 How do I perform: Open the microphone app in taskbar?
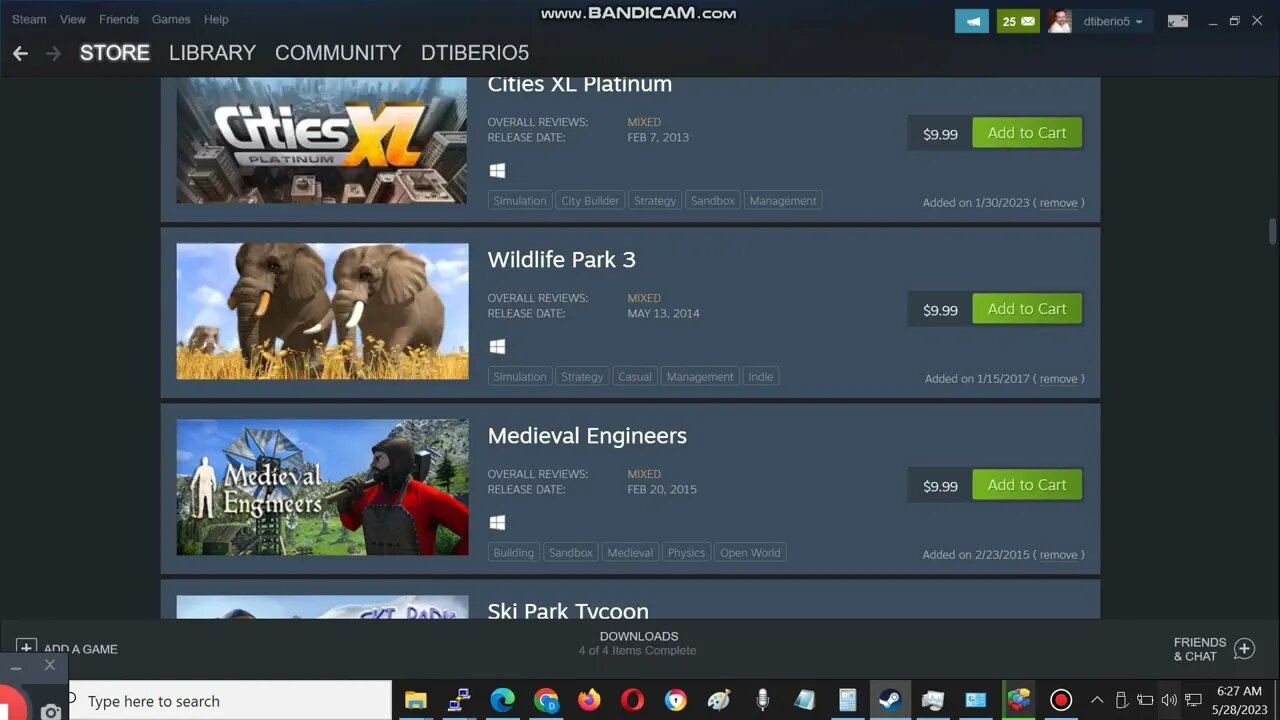762,700
